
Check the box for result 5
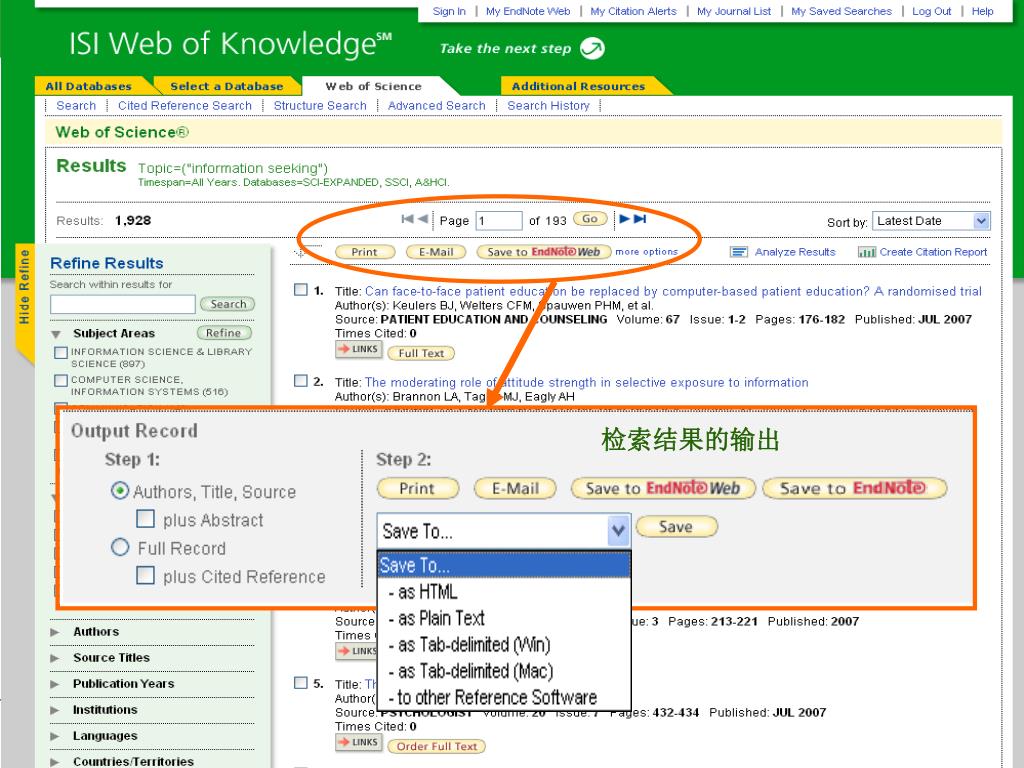point(300,683)
